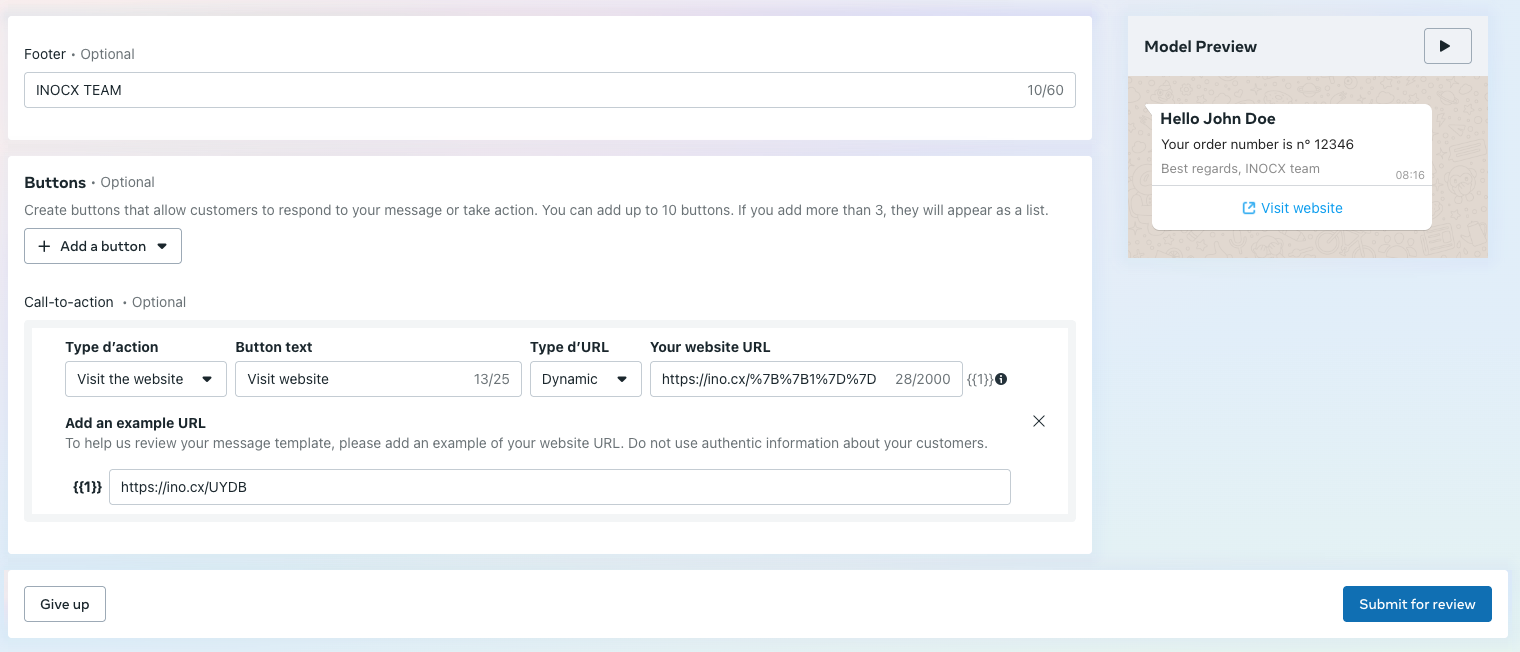Click the info icon beside the URL variable
The image size is (1520, 652).
point(1001,380)
